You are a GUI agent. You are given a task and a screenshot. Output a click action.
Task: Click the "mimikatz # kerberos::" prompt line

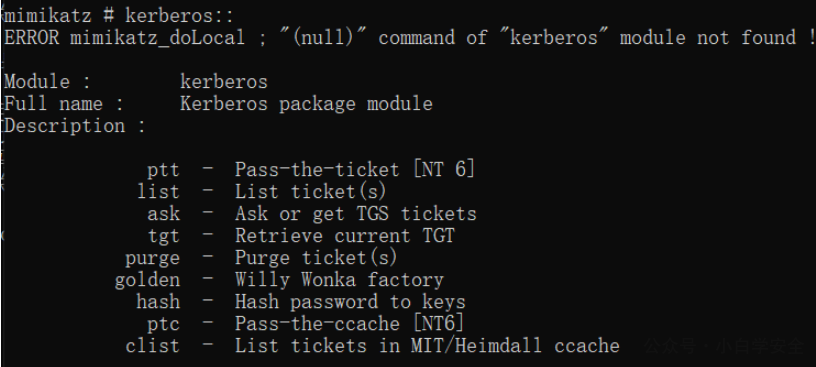coord(119,16)
